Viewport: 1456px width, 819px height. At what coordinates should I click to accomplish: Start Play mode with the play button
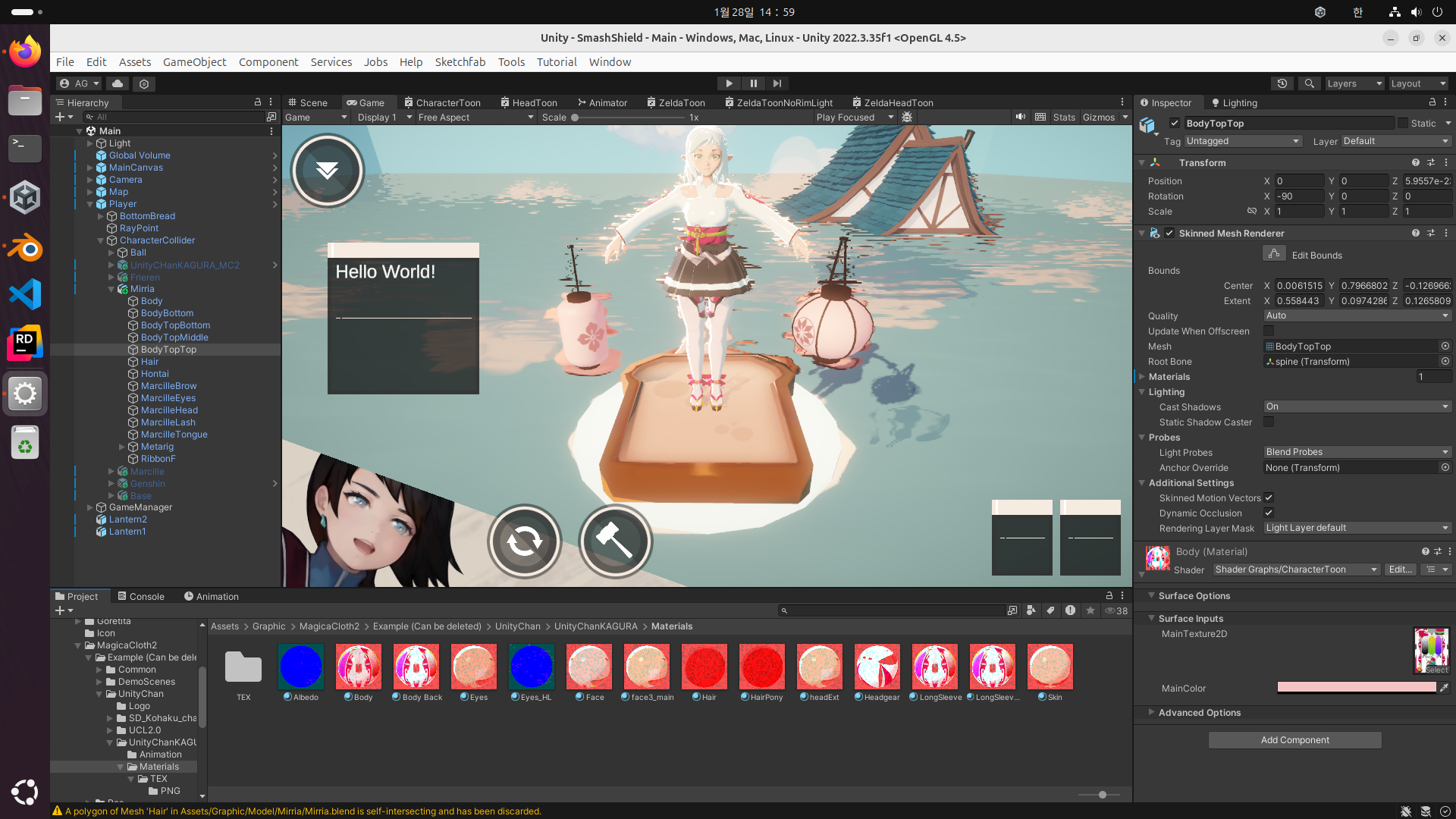729,83
